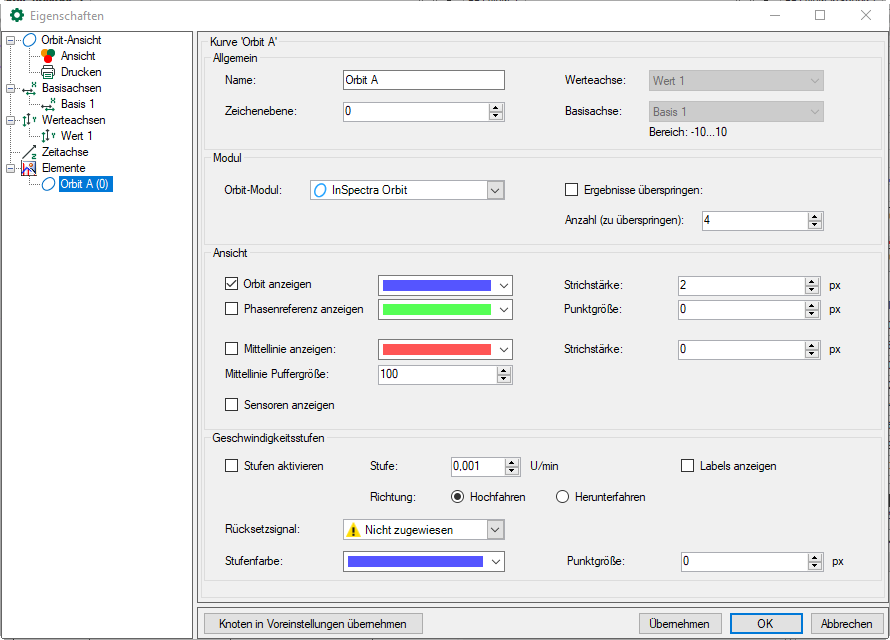Click the Basisachsen axis icon
The image size is (890, 640).
(x=30, y=88)
